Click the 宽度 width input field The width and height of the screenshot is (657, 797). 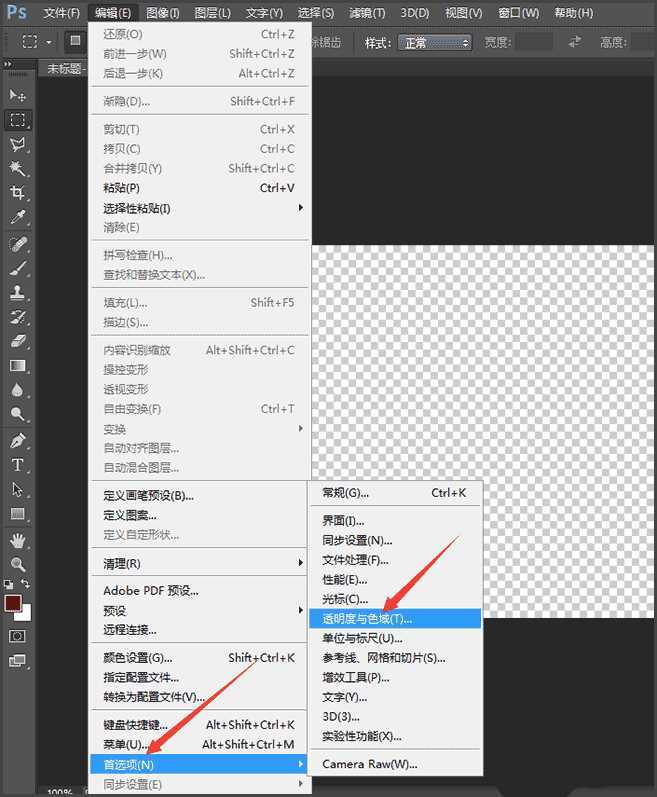coord(534,42)
